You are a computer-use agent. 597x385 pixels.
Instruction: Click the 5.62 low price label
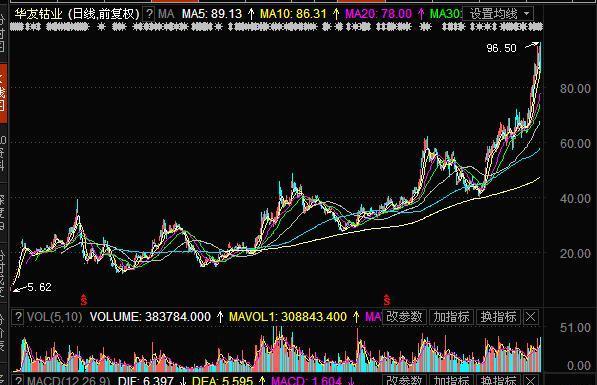pyautogui.click(x=39, y=287)
